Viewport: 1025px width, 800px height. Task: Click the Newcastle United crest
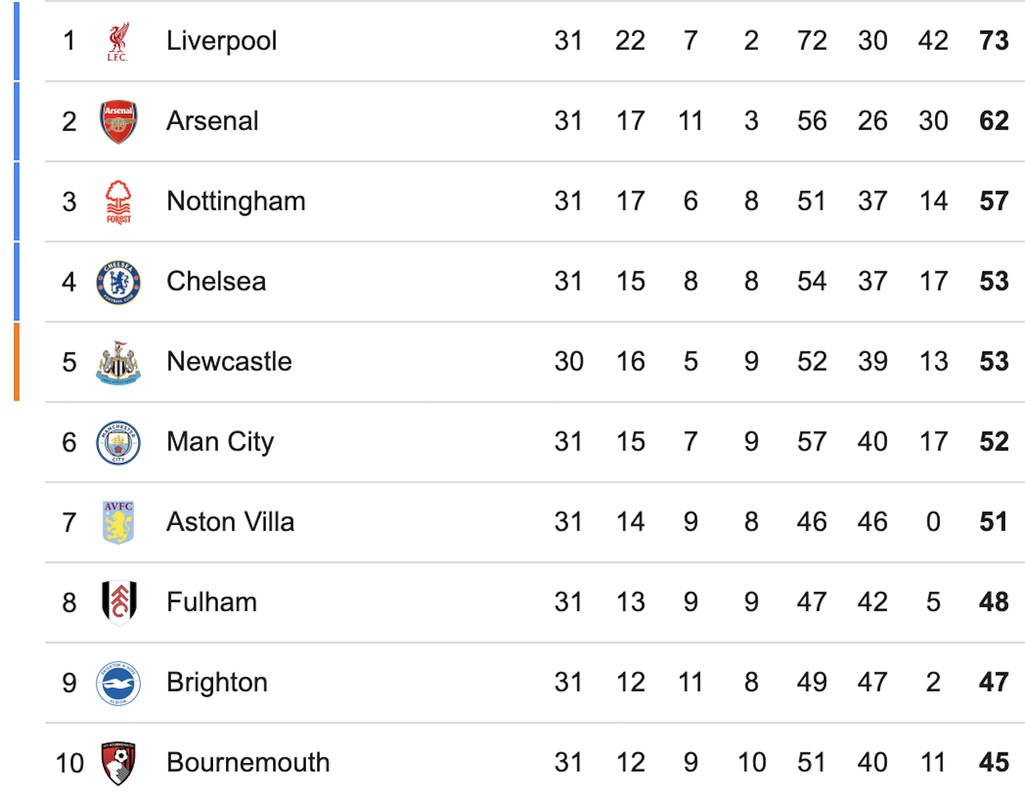[118, 362]
